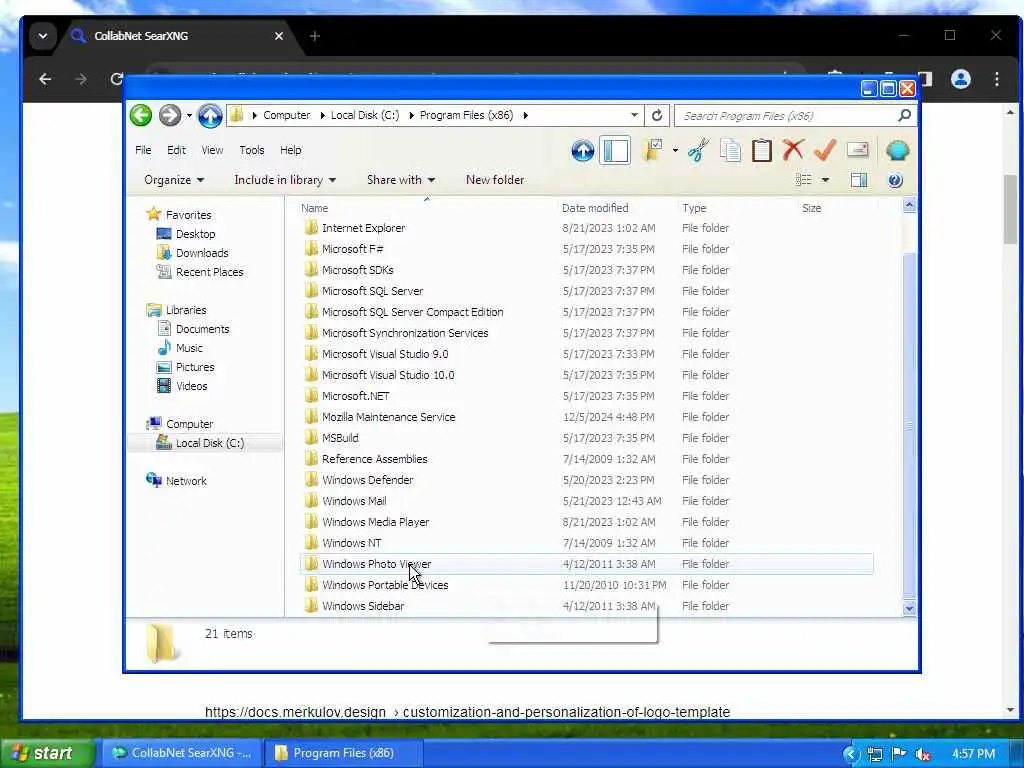Open the browser three-dot menu

pyautogui.click(x=997, y=79)
